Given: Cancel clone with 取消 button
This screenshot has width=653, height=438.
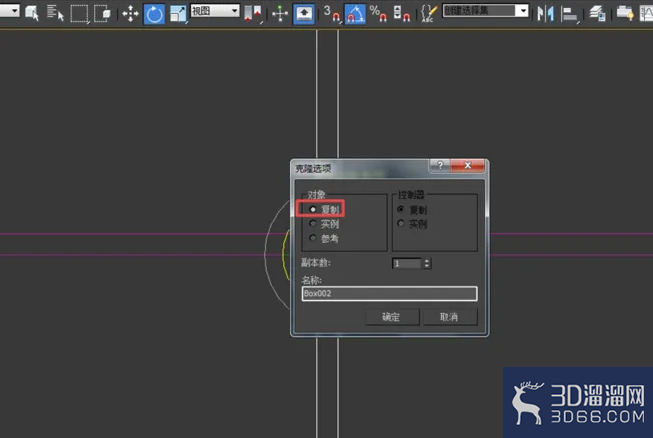Looking at the screenshot, I should (450, 317).
